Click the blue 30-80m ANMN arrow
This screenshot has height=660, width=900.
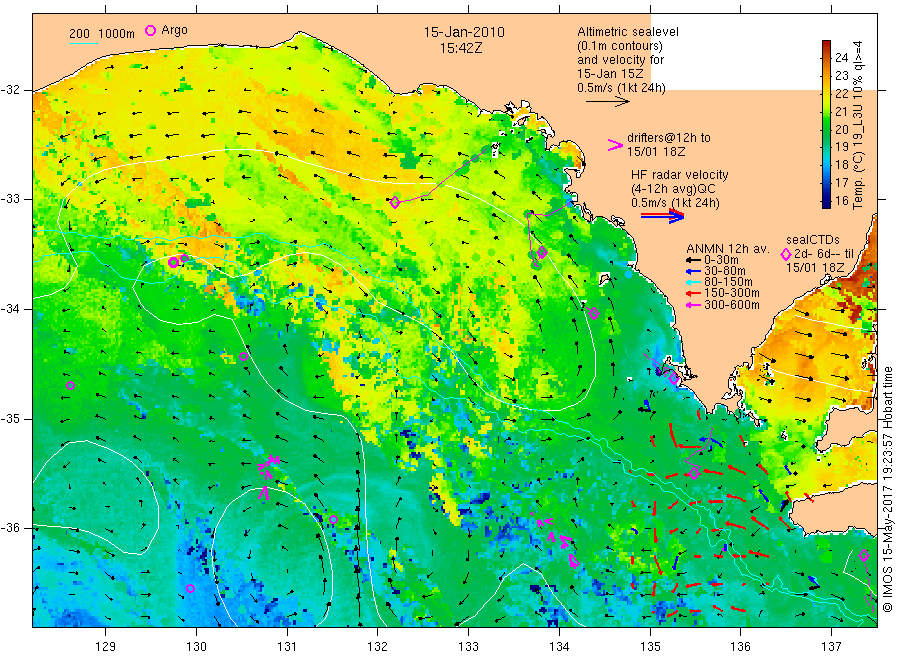693,271
